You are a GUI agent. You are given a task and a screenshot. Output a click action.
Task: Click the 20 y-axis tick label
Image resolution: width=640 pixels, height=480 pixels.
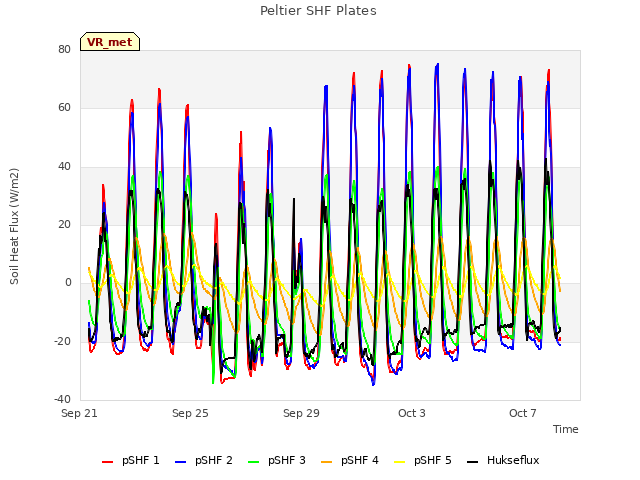pyautogui.click(x=64, y=224)
